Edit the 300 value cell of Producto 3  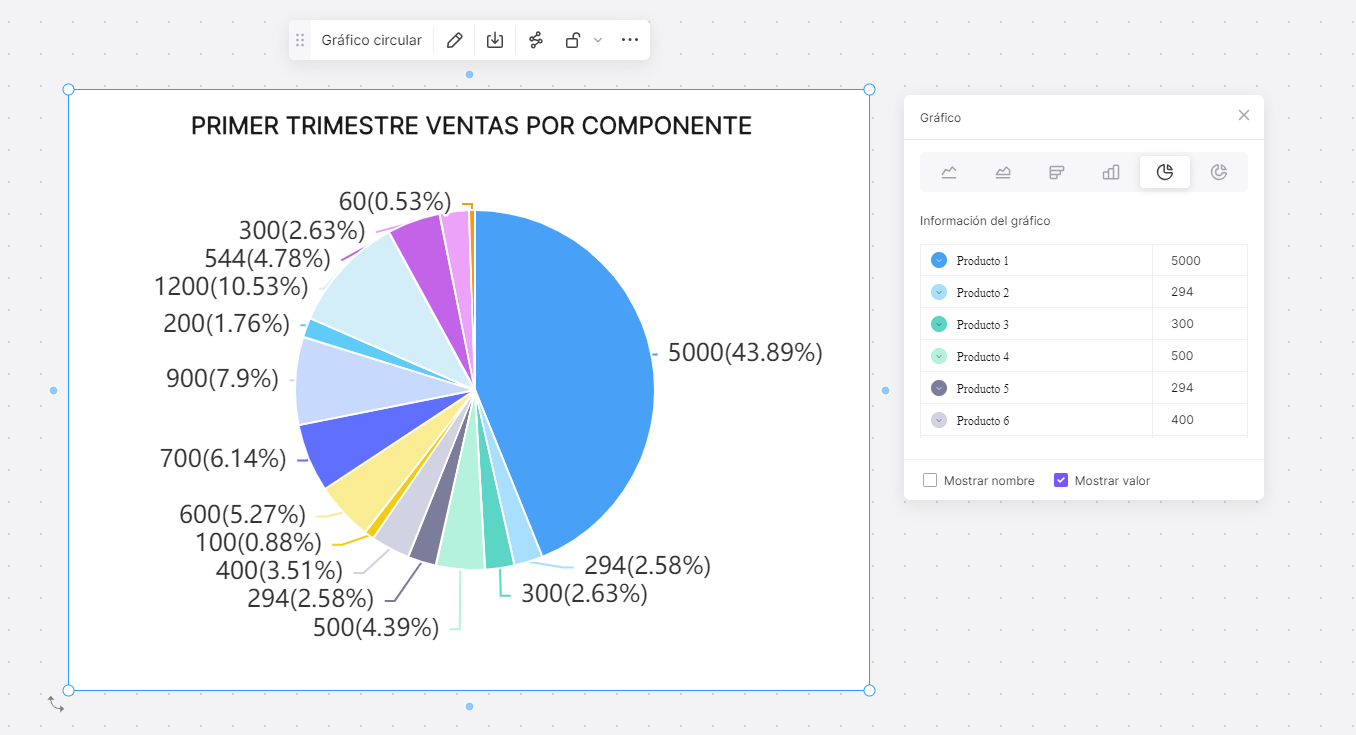tap(1200, 324)
